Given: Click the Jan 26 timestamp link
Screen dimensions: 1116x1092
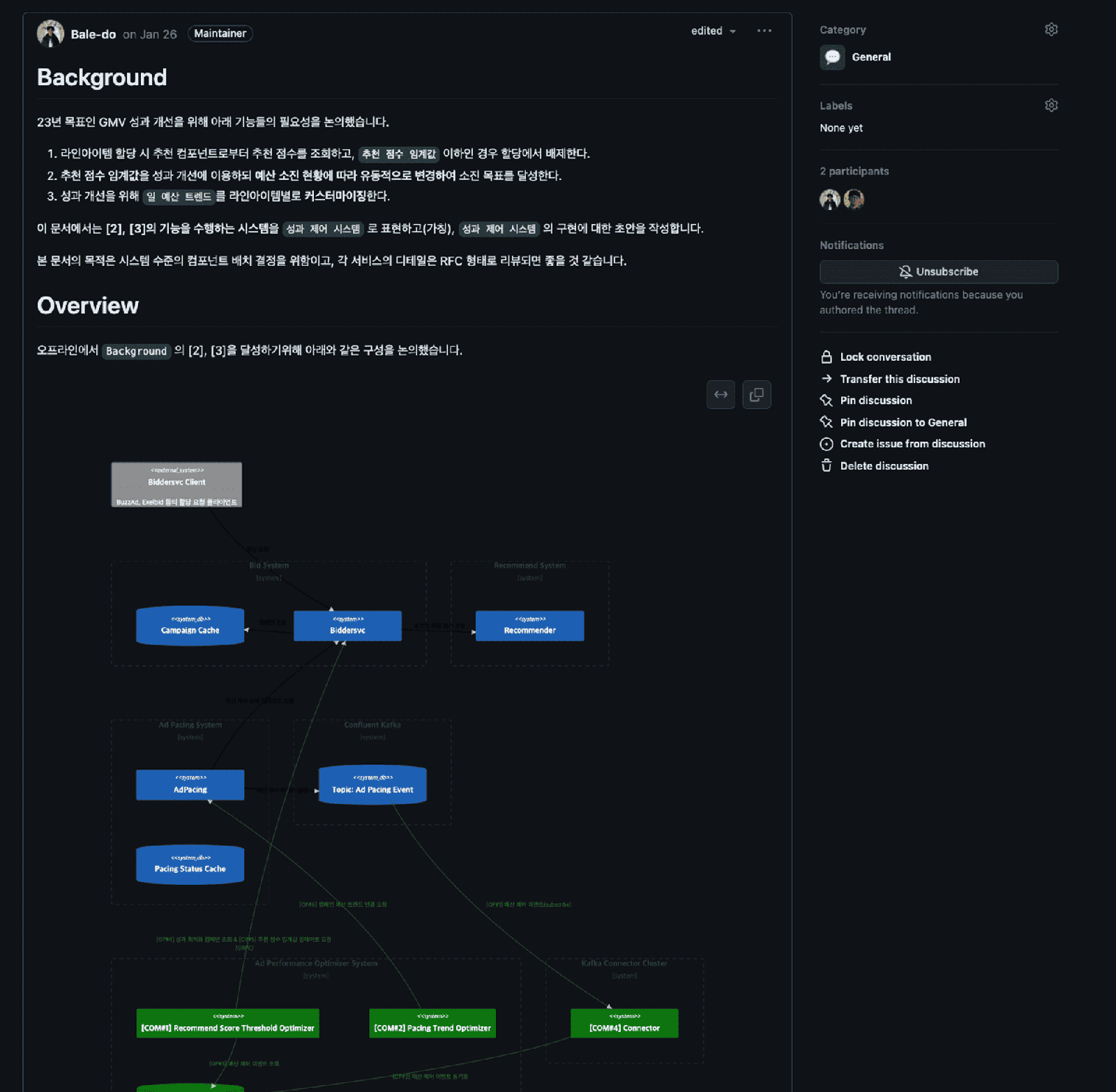Looking at the screenshot, I should [x=158, y=34].
